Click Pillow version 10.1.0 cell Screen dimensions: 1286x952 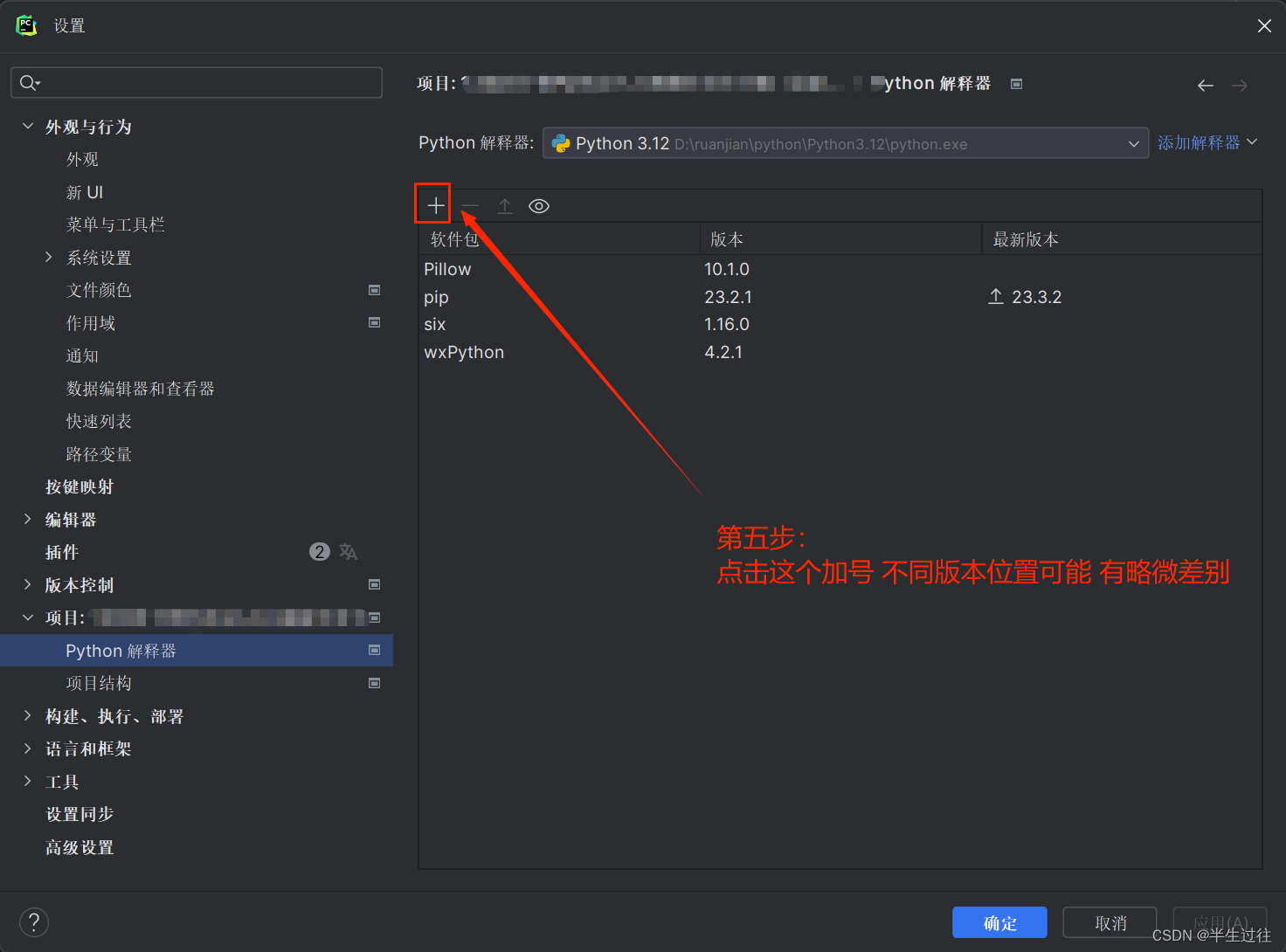pos(727,269)
